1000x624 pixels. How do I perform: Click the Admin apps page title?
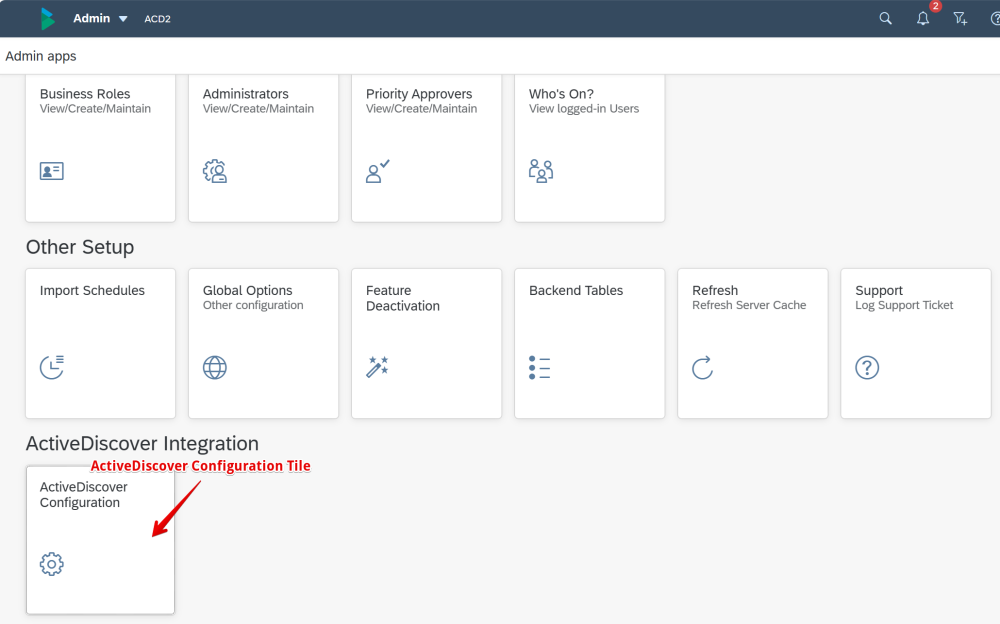tap(41, 56)
